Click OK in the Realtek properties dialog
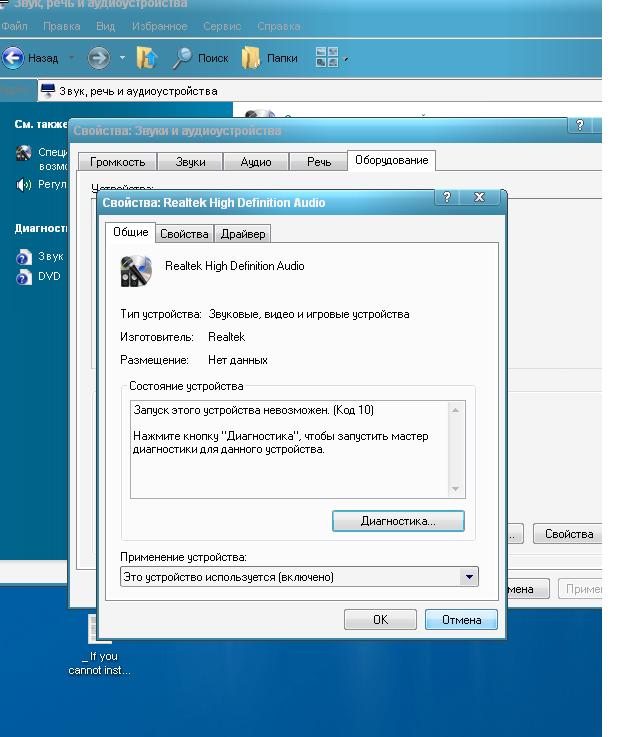 380,619
